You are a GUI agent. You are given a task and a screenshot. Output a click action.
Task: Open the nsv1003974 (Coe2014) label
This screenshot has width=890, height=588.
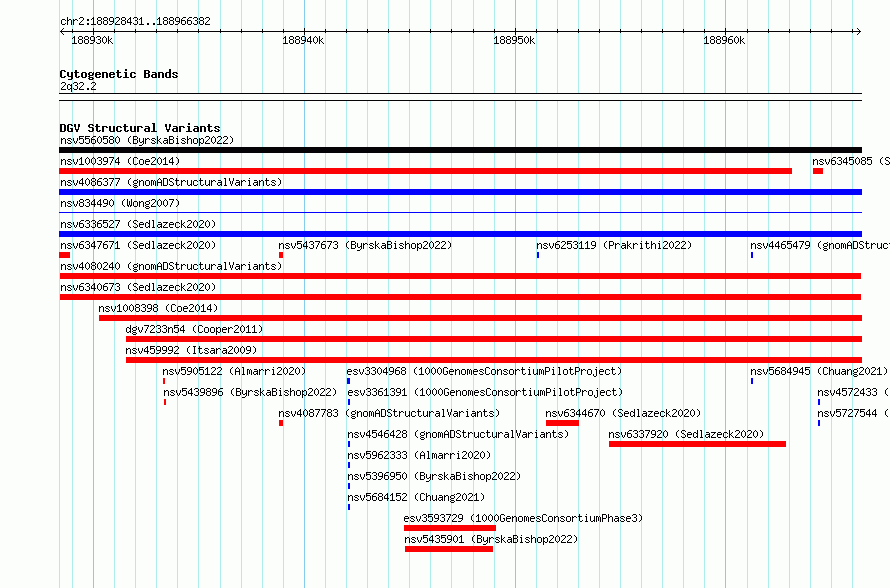pyautogui.click(x=120, y=161)
